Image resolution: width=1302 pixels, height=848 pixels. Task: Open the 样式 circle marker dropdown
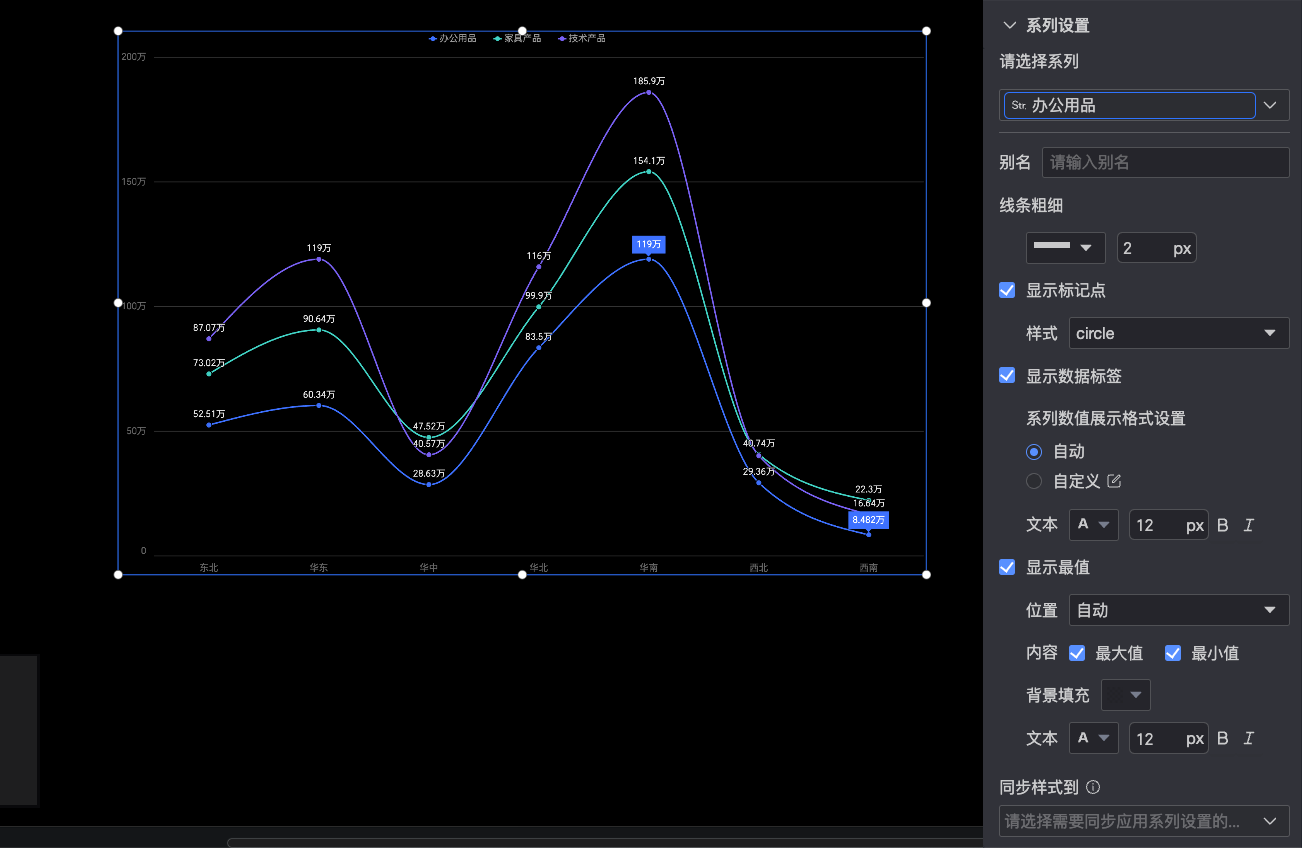pos(1179,333)
